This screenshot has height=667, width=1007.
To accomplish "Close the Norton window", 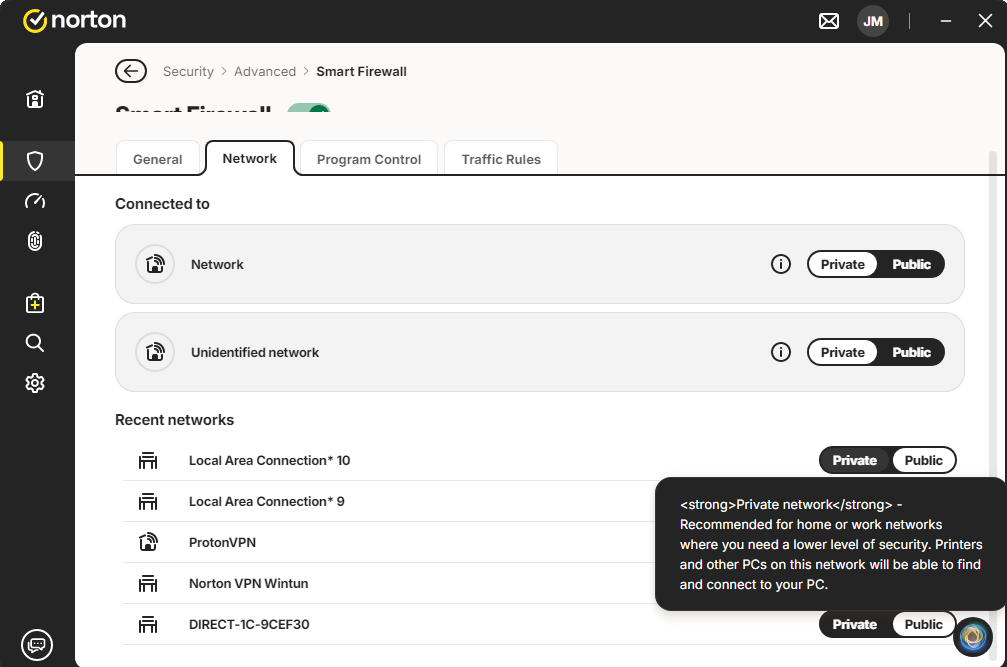I will tap(985, 21).
